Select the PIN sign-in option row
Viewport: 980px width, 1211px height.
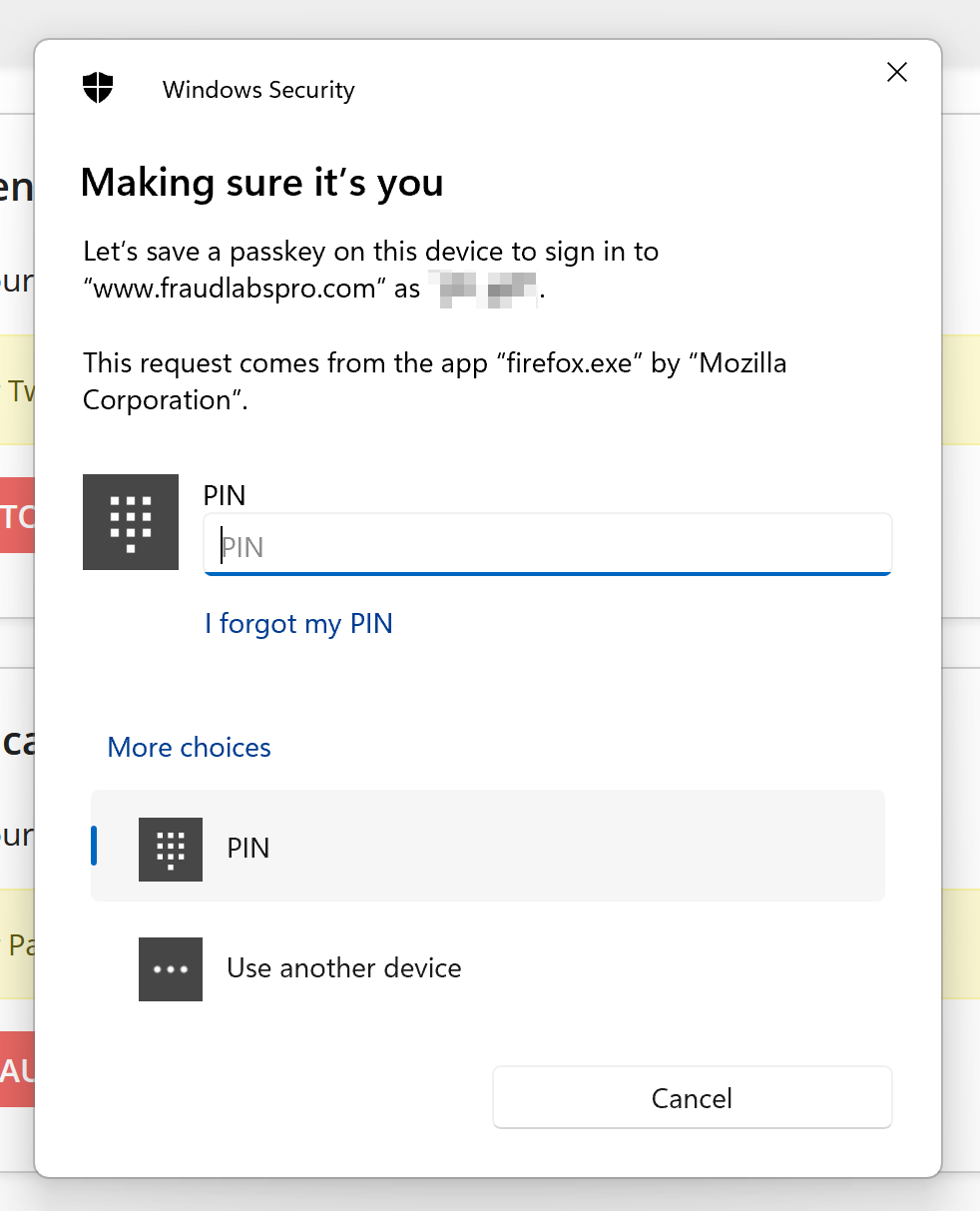point(488,847)
